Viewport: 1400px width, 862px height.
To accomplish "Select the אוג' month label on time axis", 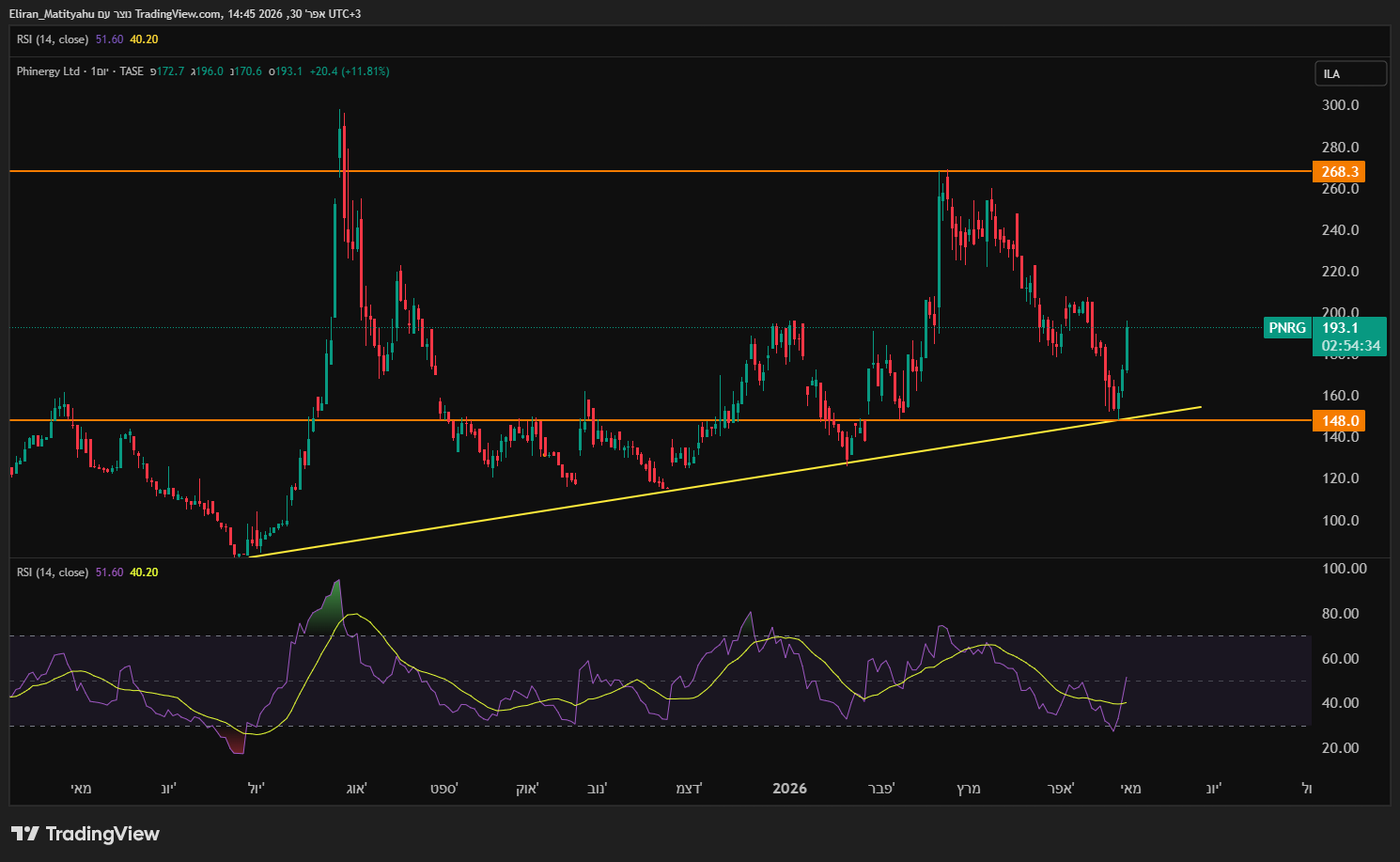I will [x=356, y=788].
